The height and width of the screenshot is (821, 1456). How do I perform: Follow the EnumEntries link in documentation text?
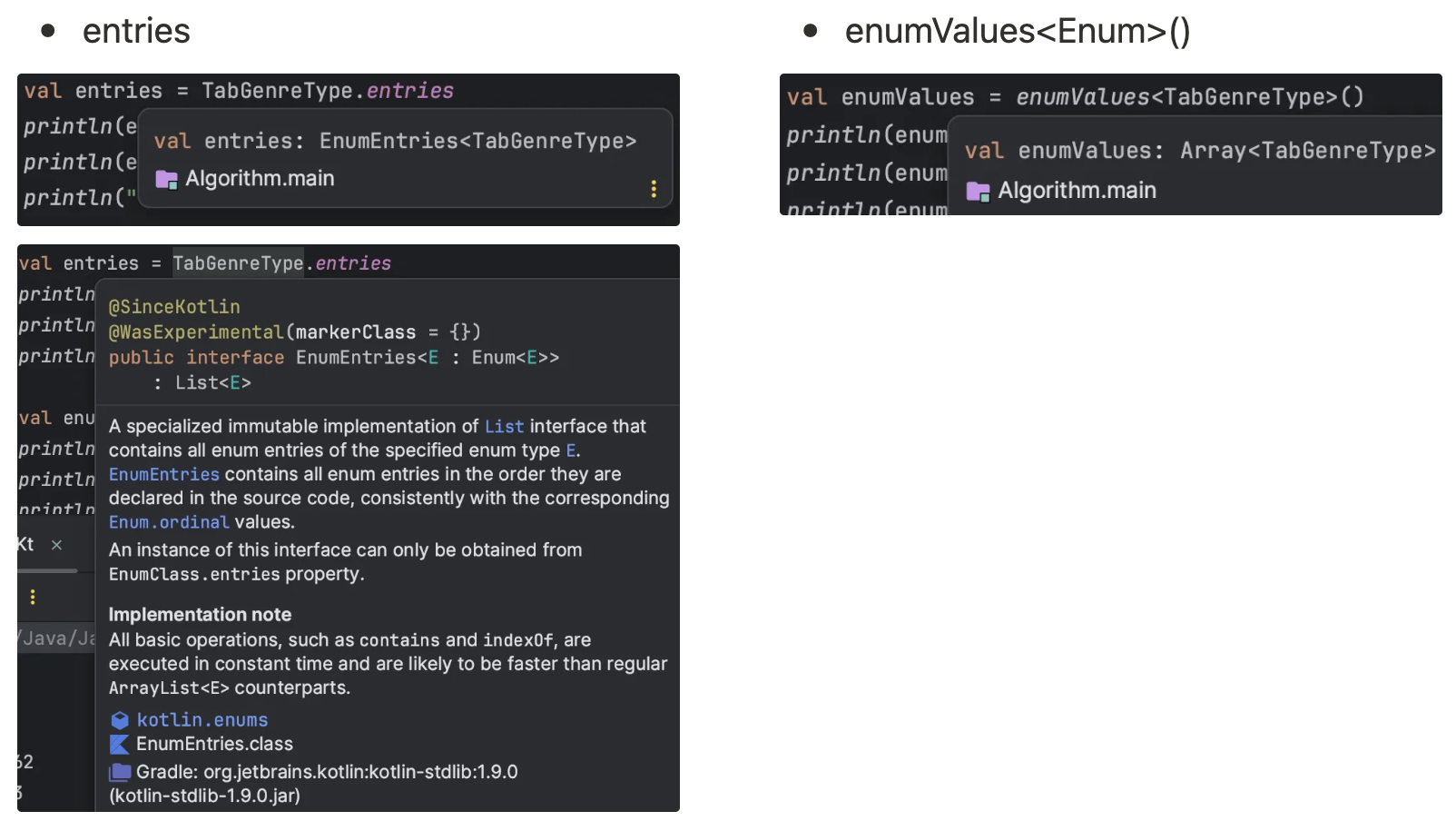[164, 475]
